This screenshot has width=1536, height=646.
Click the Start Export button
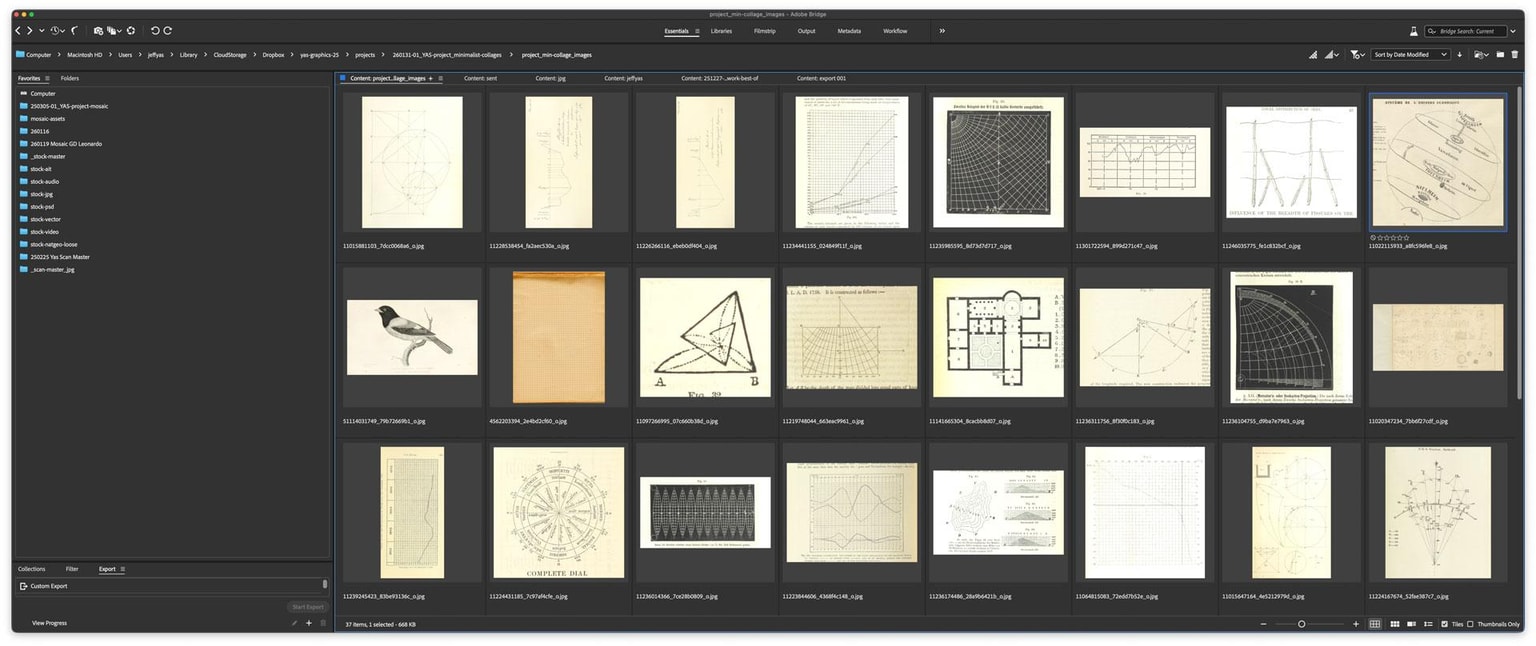click(x=307, y=607)
